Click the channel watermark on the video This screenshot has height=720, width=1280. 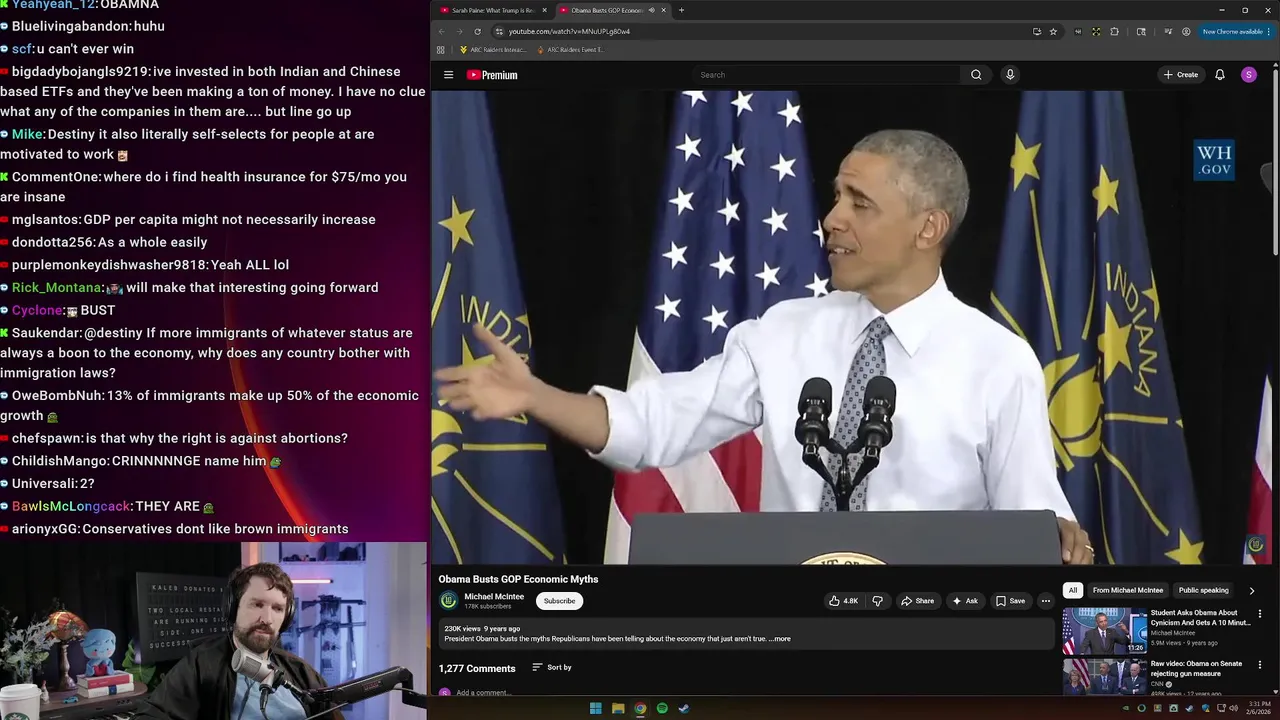1256,545
